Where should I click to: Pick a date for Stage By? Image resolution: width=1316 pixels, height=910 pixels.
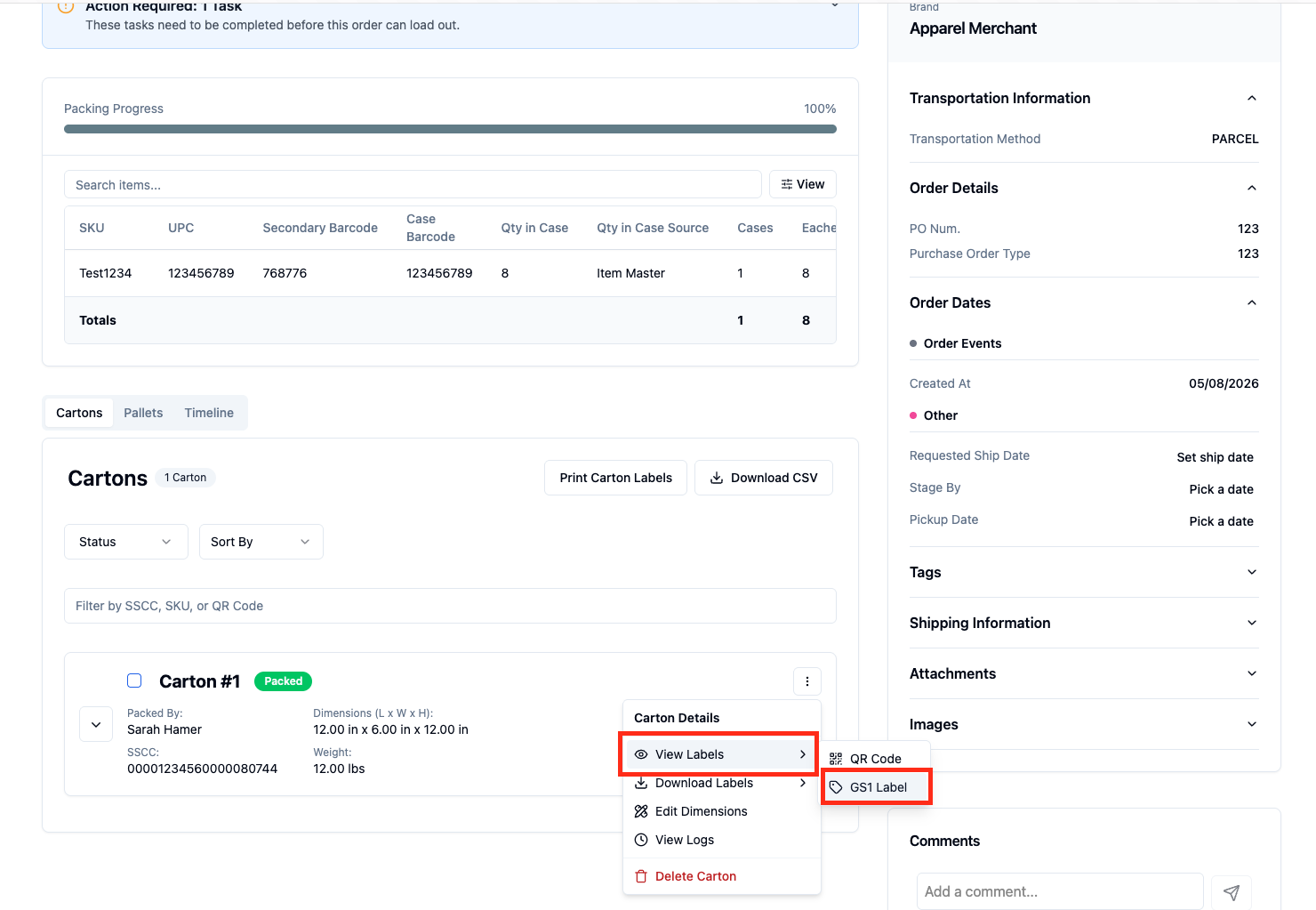click(x=1221, y=489)
